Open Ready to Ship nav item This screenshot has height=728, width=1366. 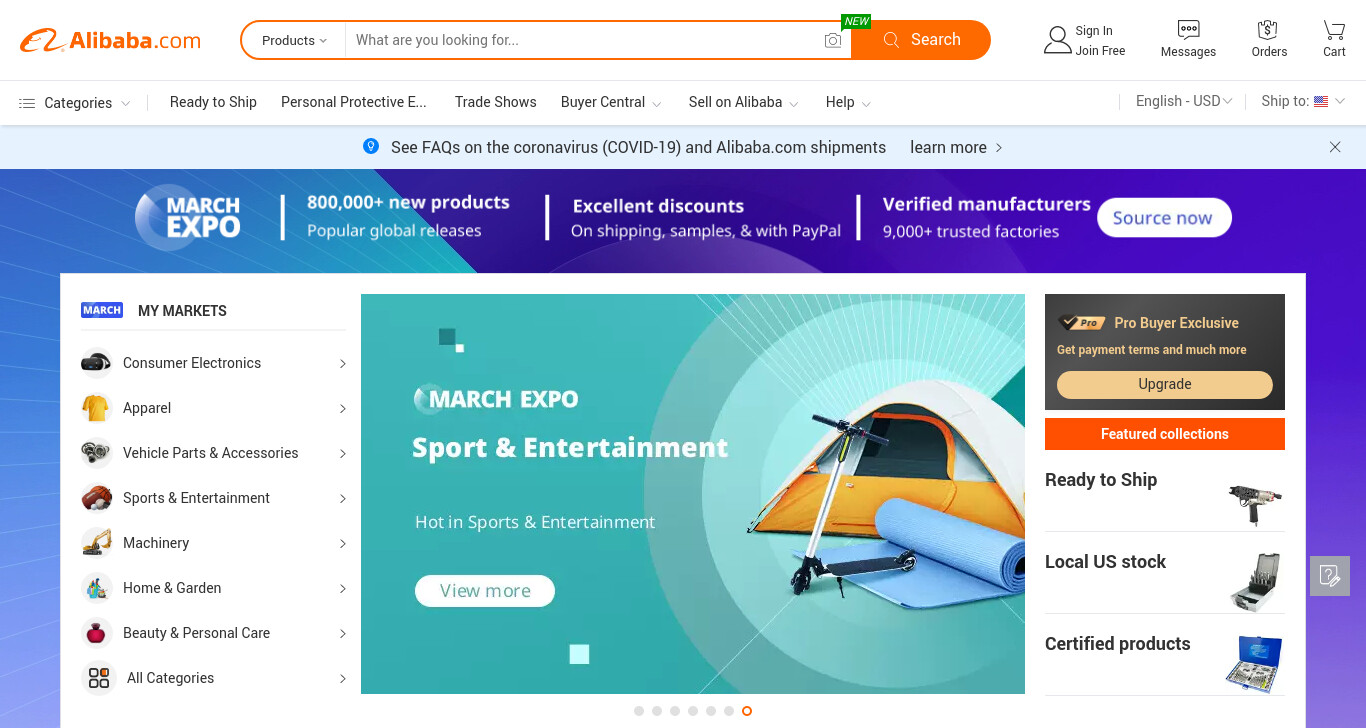click(213, 102)
